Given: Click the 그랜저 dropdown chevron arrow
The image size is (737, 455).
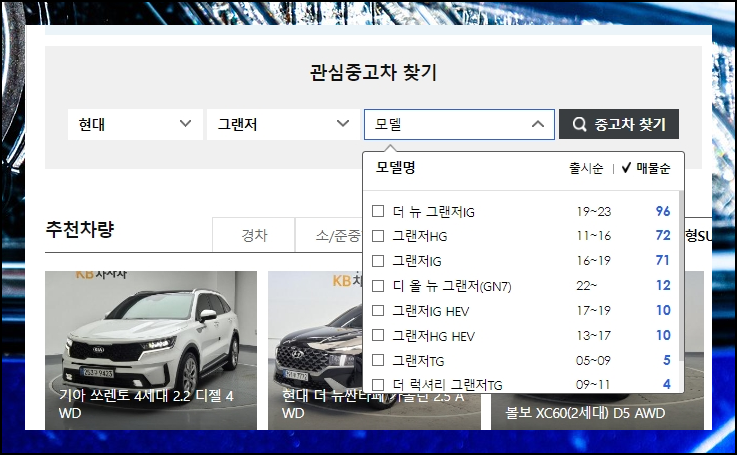Looking at the screenshot, I should [x=343, y=124].
